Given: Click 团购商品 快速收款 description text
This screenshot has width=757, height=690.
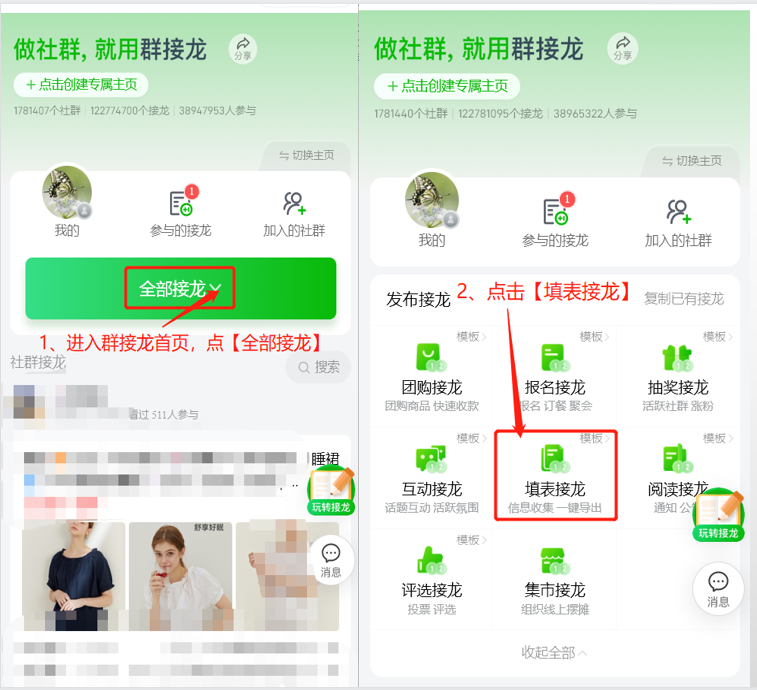Looking at the screenshot, I should 432,406.
